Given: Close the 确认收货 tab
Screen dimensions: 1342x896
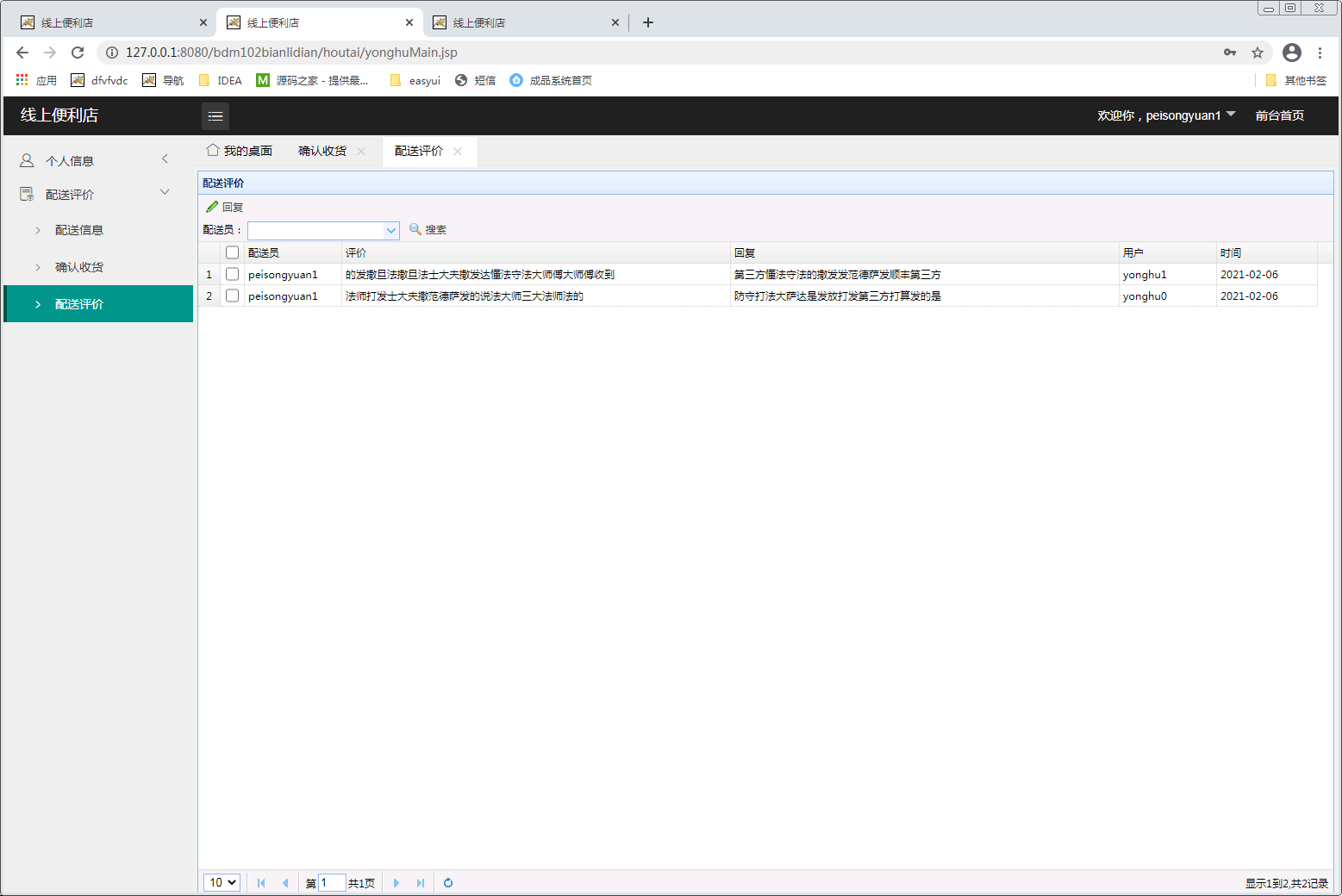Looking at the screenshot, I should (x=361, y=151).
